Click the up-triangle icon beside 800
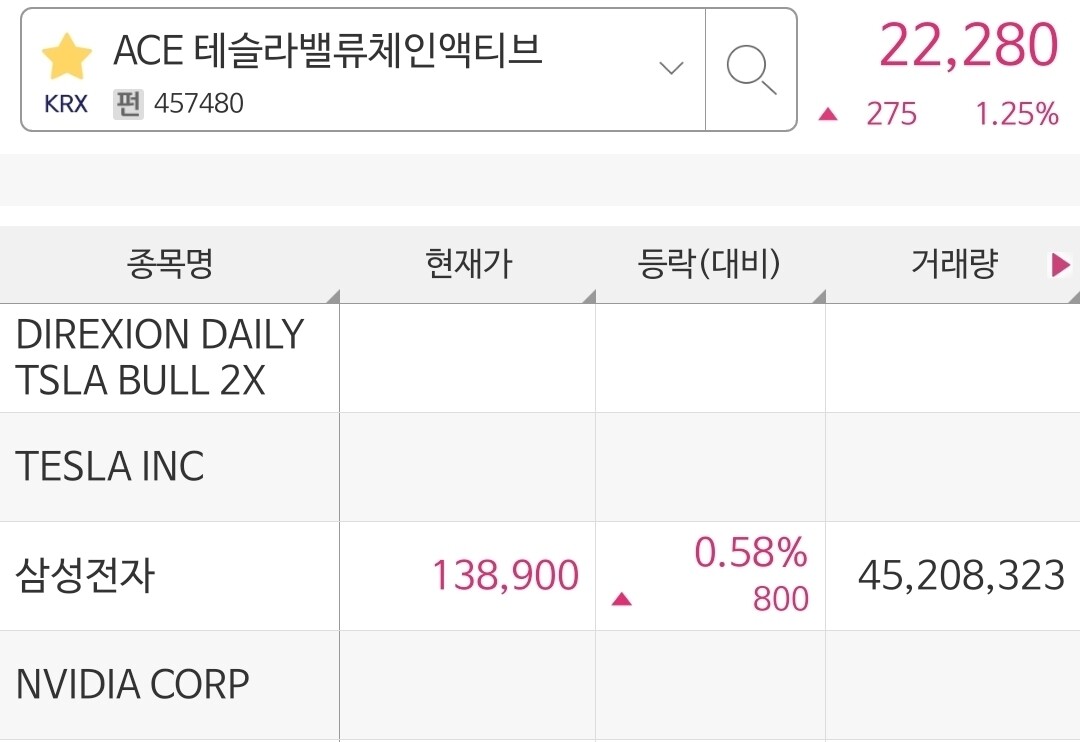The image size is (1080, 742). pyautogui.click(x=621, y=599)
